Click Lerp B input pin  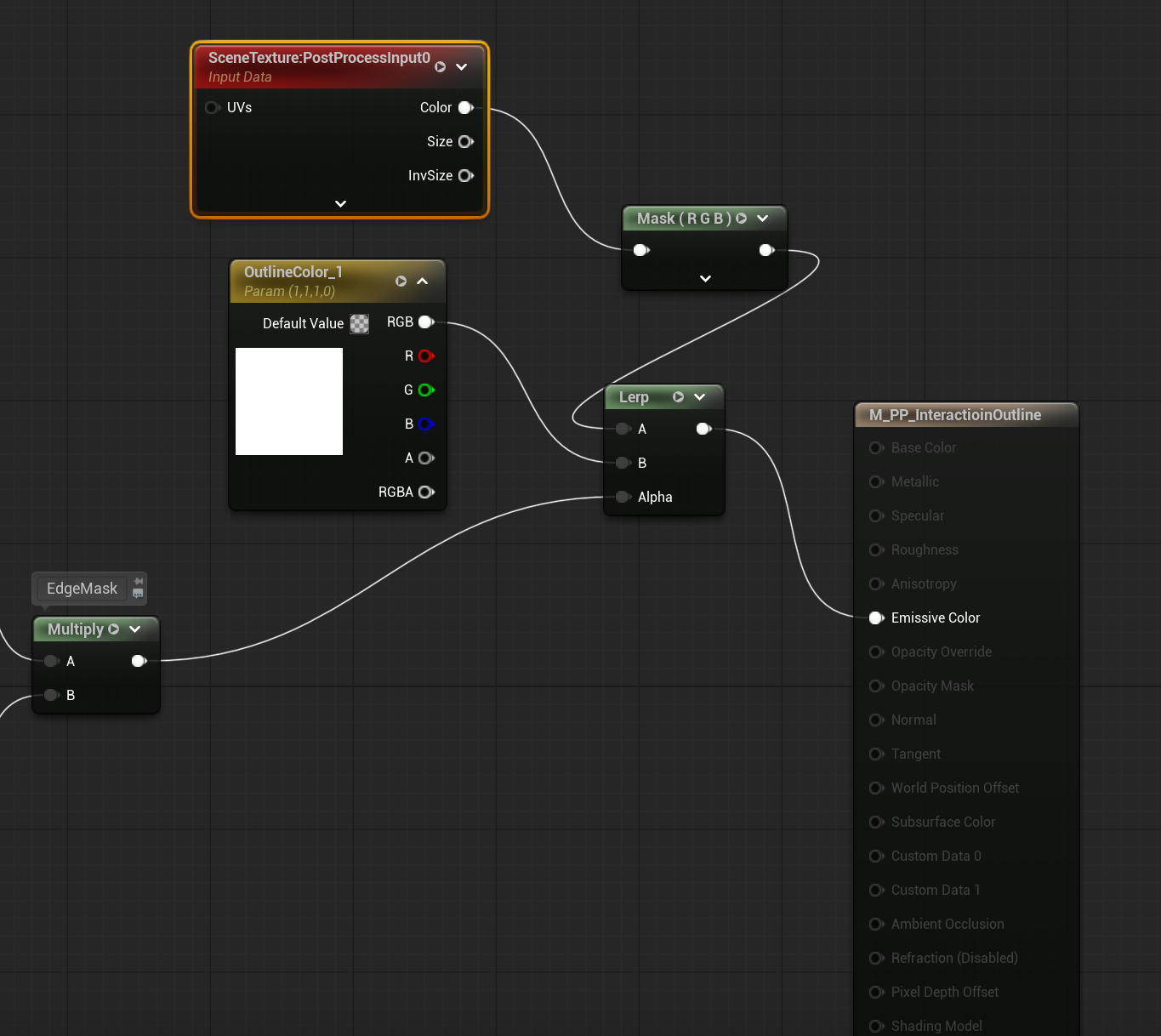[x=623, y=463]
